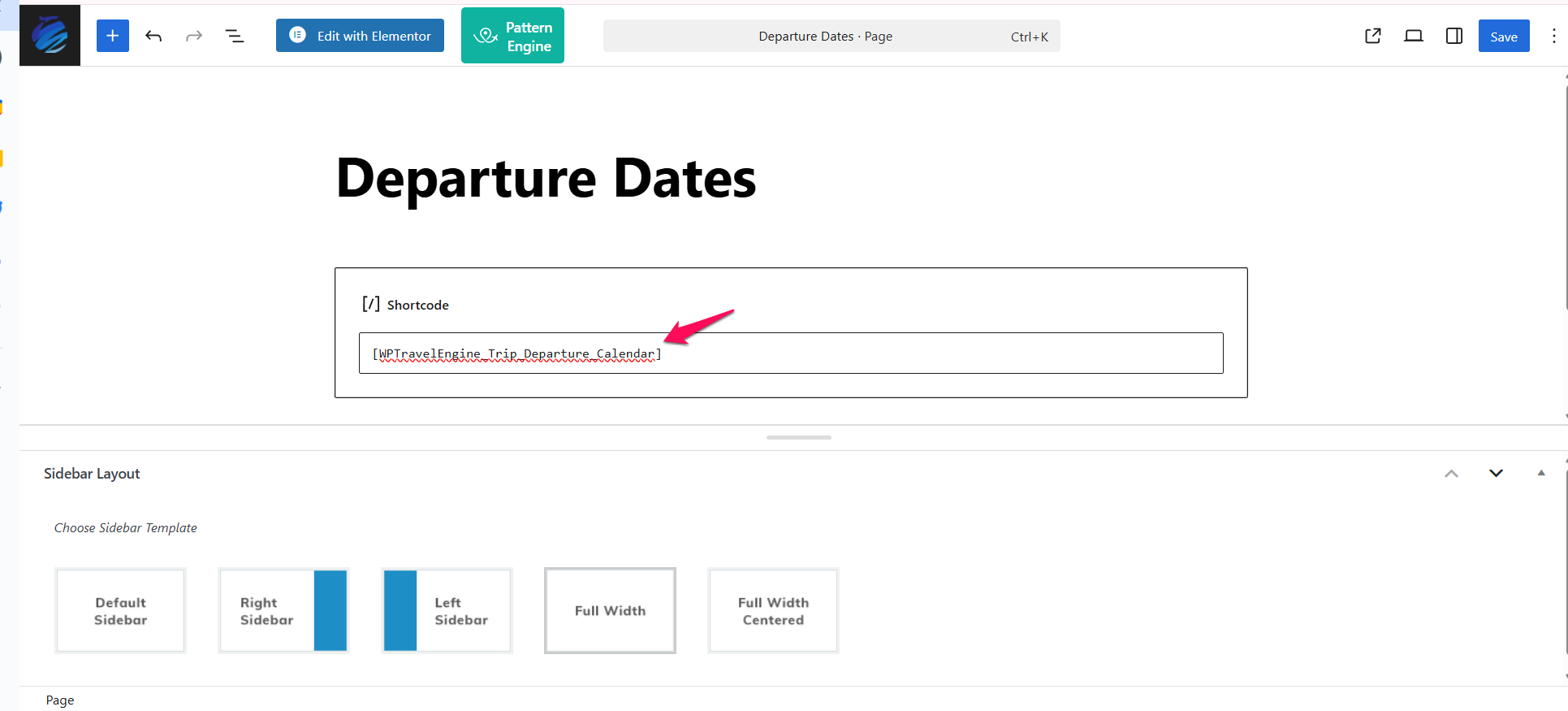Screen dimensions: 1568x711
Task: Open the device preview icon
Action: [1414, 36]
